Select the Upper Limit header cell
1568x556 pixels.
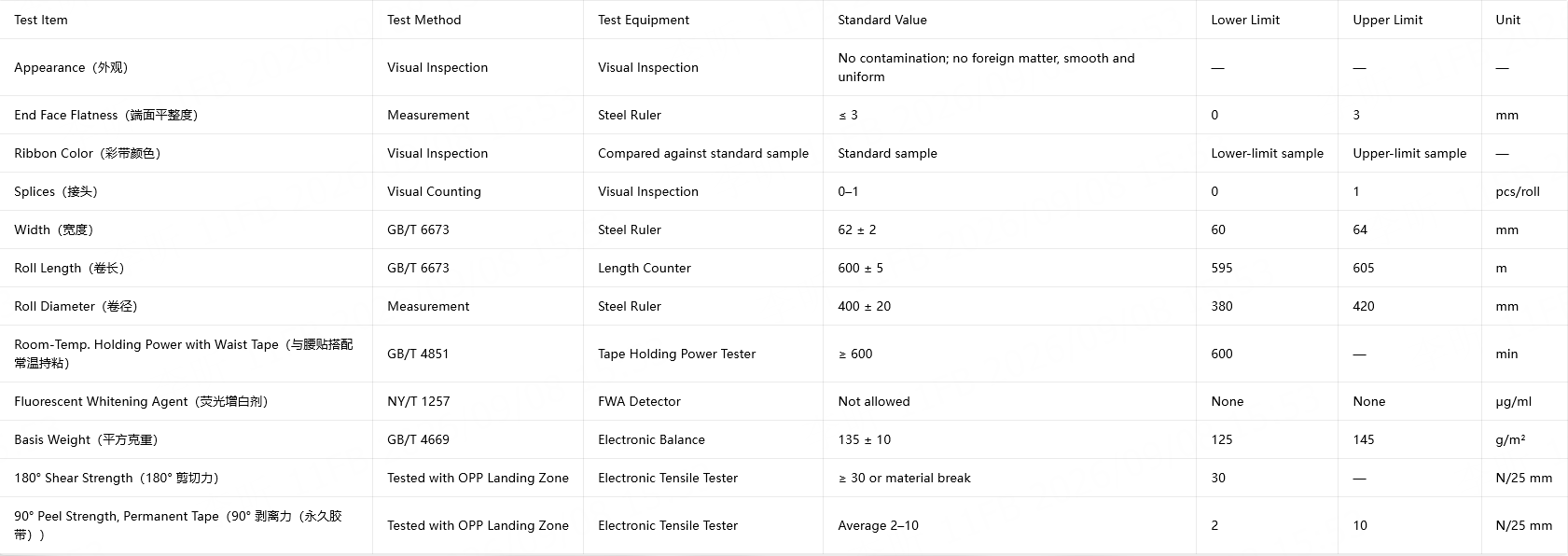point(1409,20)
